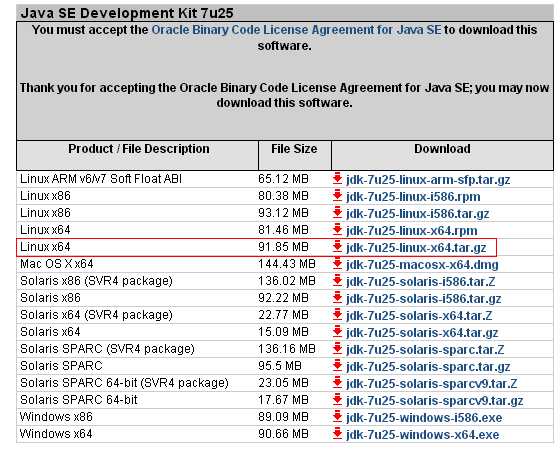The image size is (560, 451).
Task: Download jdk-7u25-macosx-x64.dmg link
Action: click(422, 265)
